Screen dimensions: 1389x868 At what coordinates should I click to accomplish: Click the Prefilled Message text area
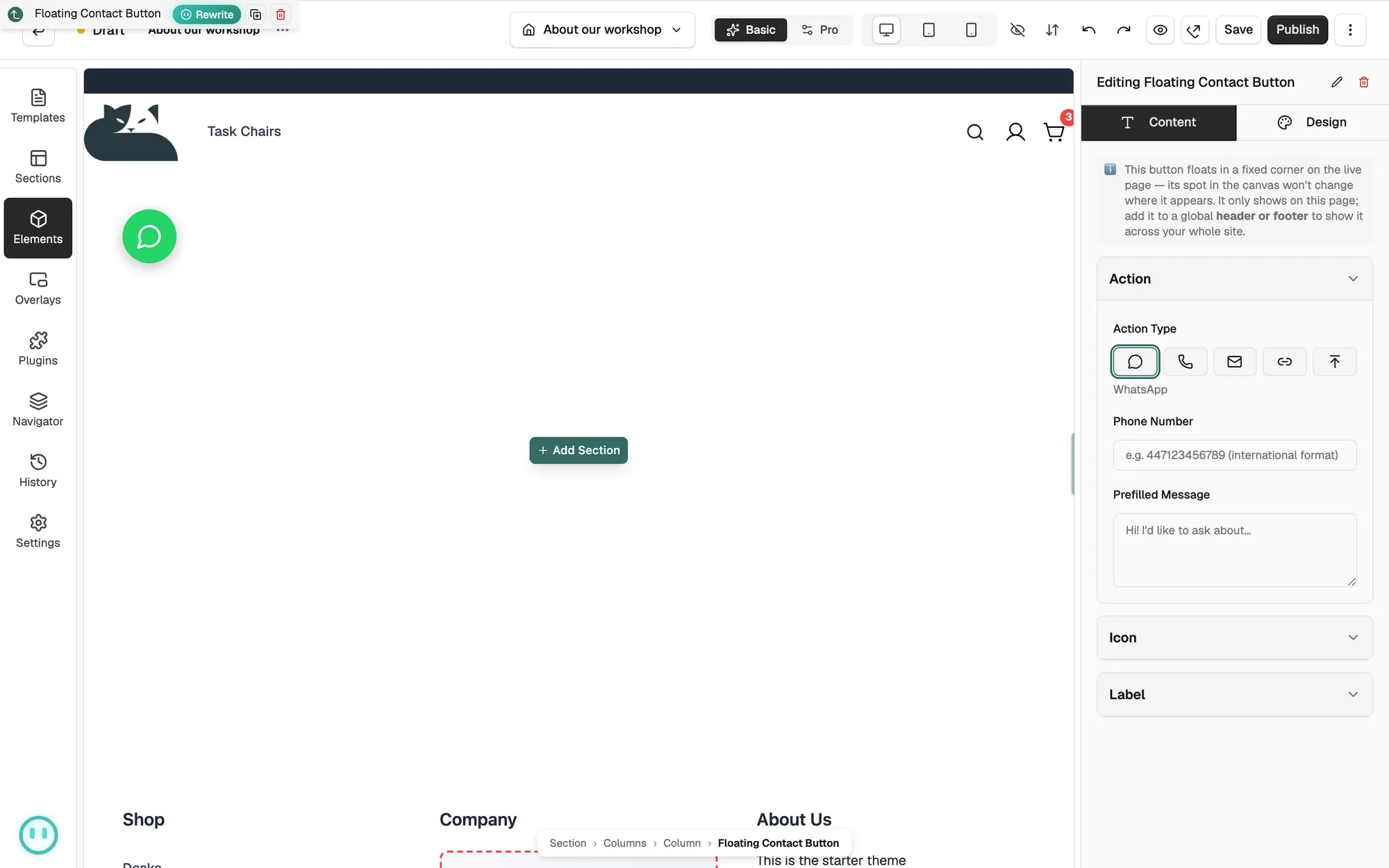[1235, 551]
